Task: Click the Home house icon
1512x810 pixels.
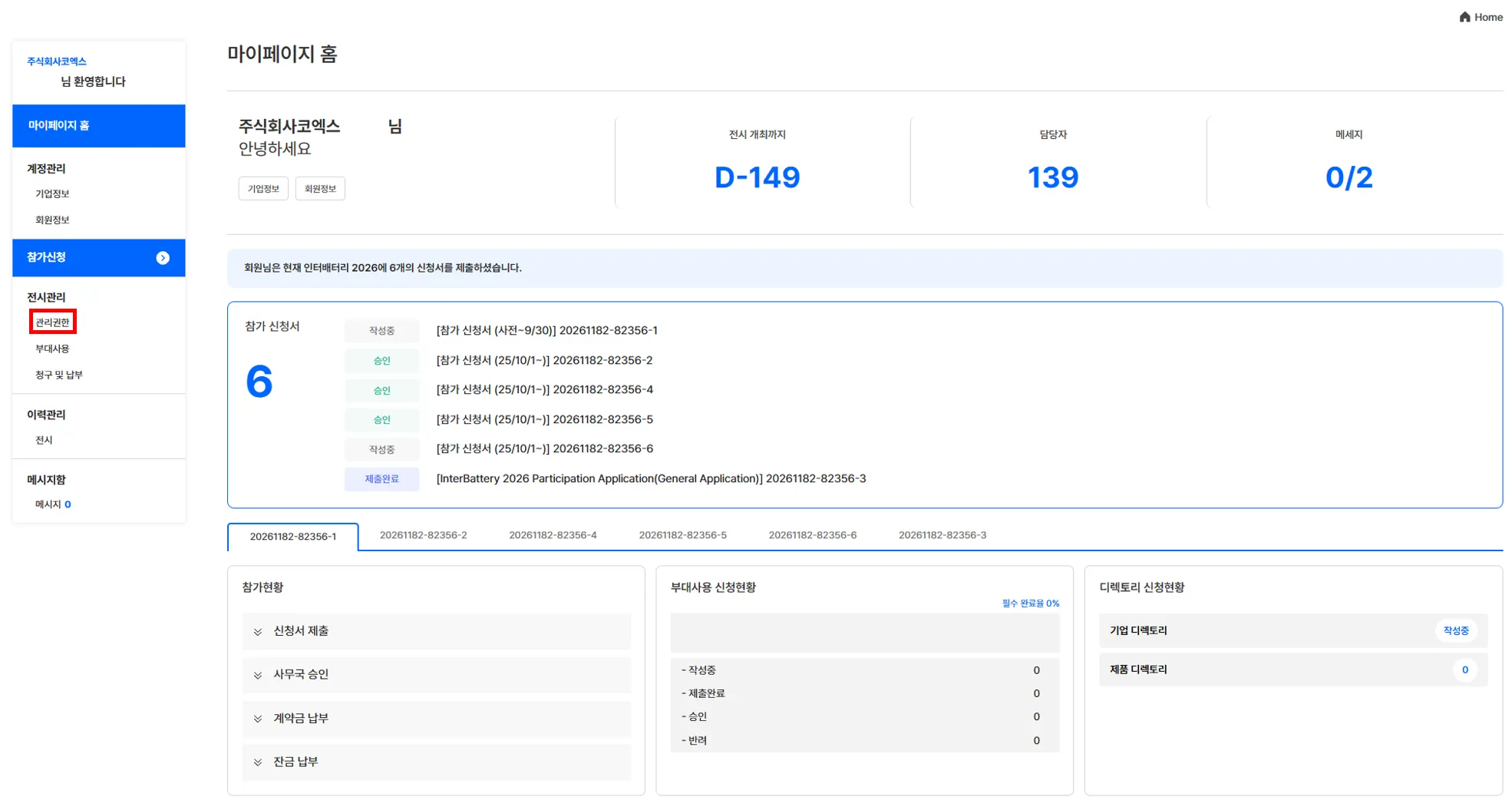Action: point(1464,17)
